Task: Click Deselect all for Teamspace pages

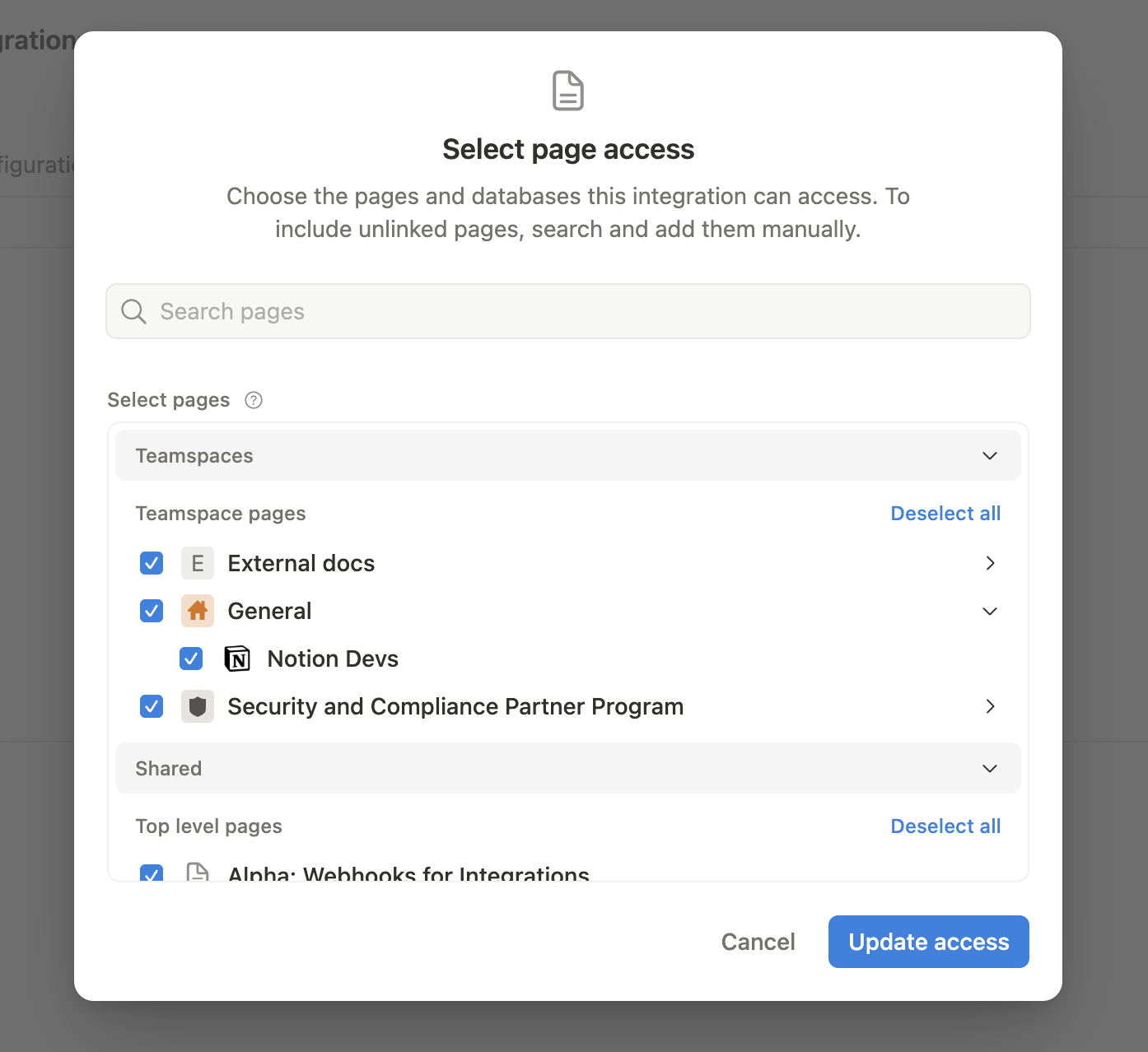Action: coord(945,513)
